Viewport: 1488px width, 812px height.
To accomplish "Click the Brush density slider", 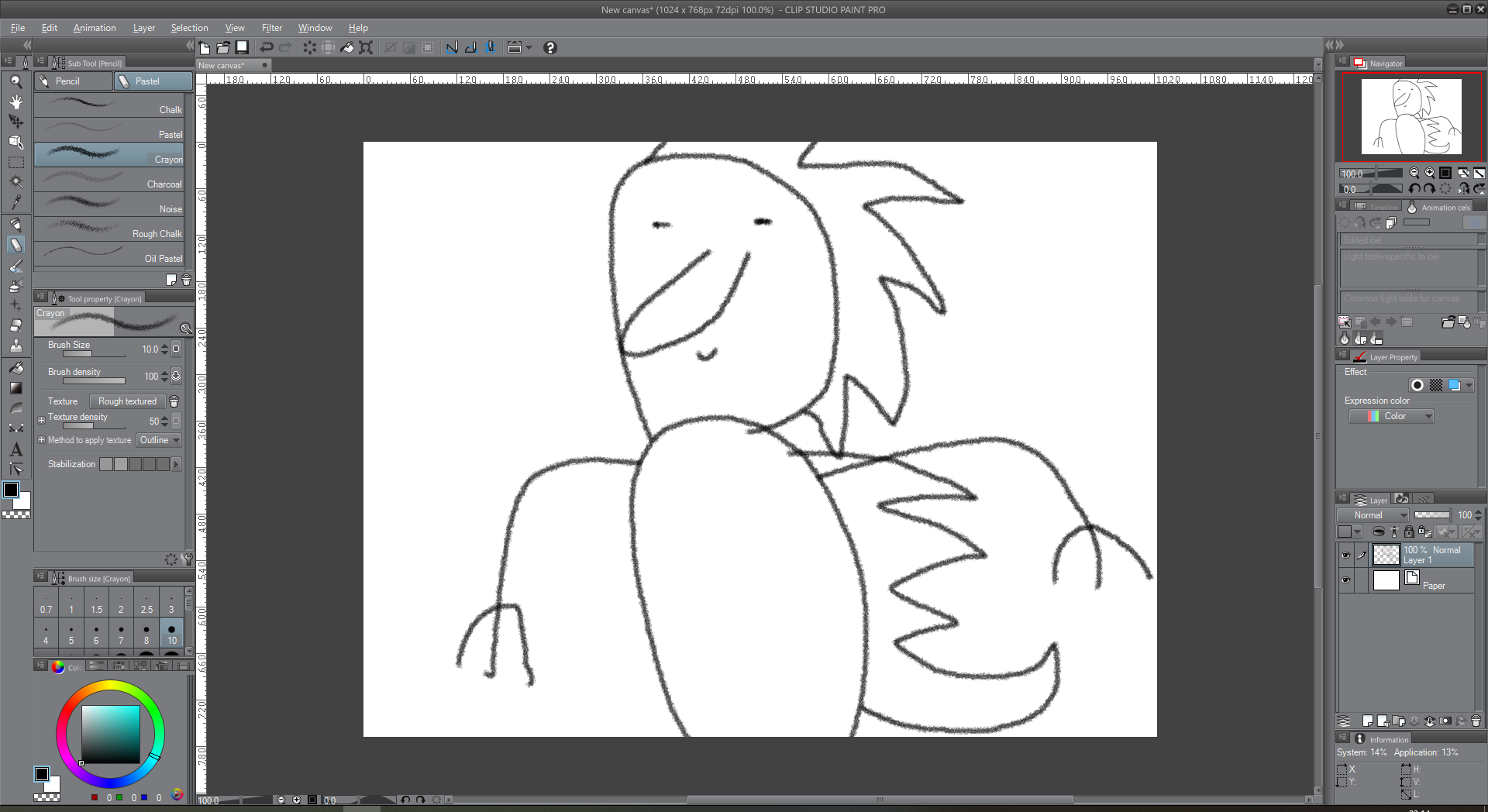I will [94, 381].
